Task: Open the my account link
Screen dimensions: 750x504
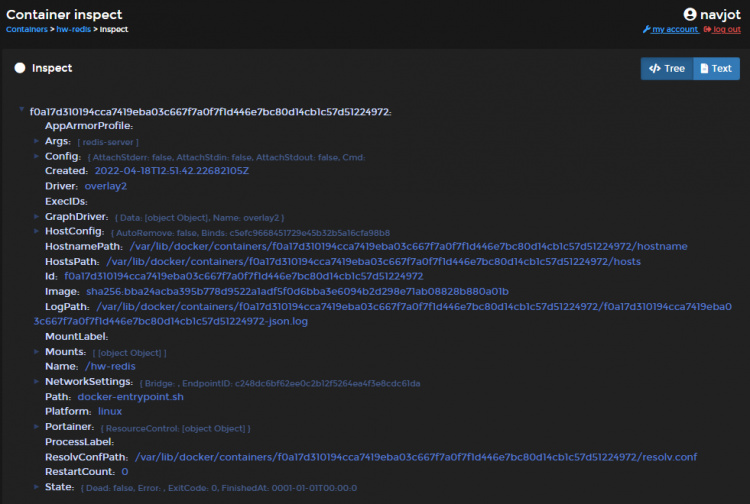Action: (675, 30)
